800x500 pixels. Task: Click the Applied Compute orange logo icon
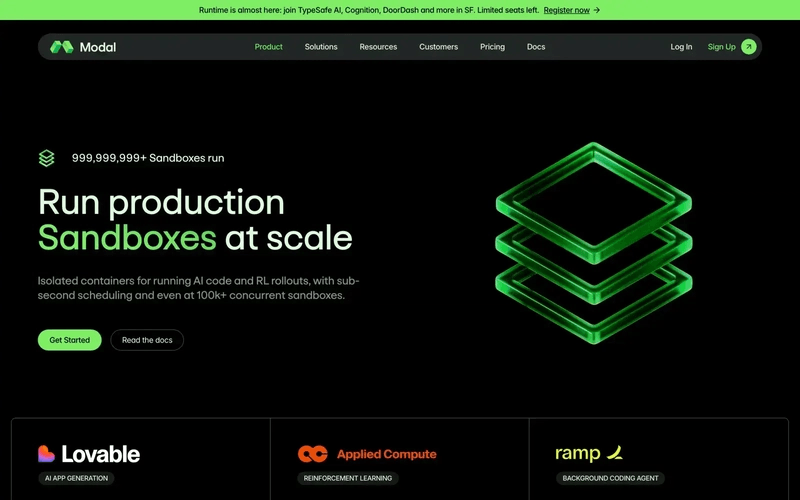(x=313, y=454)
